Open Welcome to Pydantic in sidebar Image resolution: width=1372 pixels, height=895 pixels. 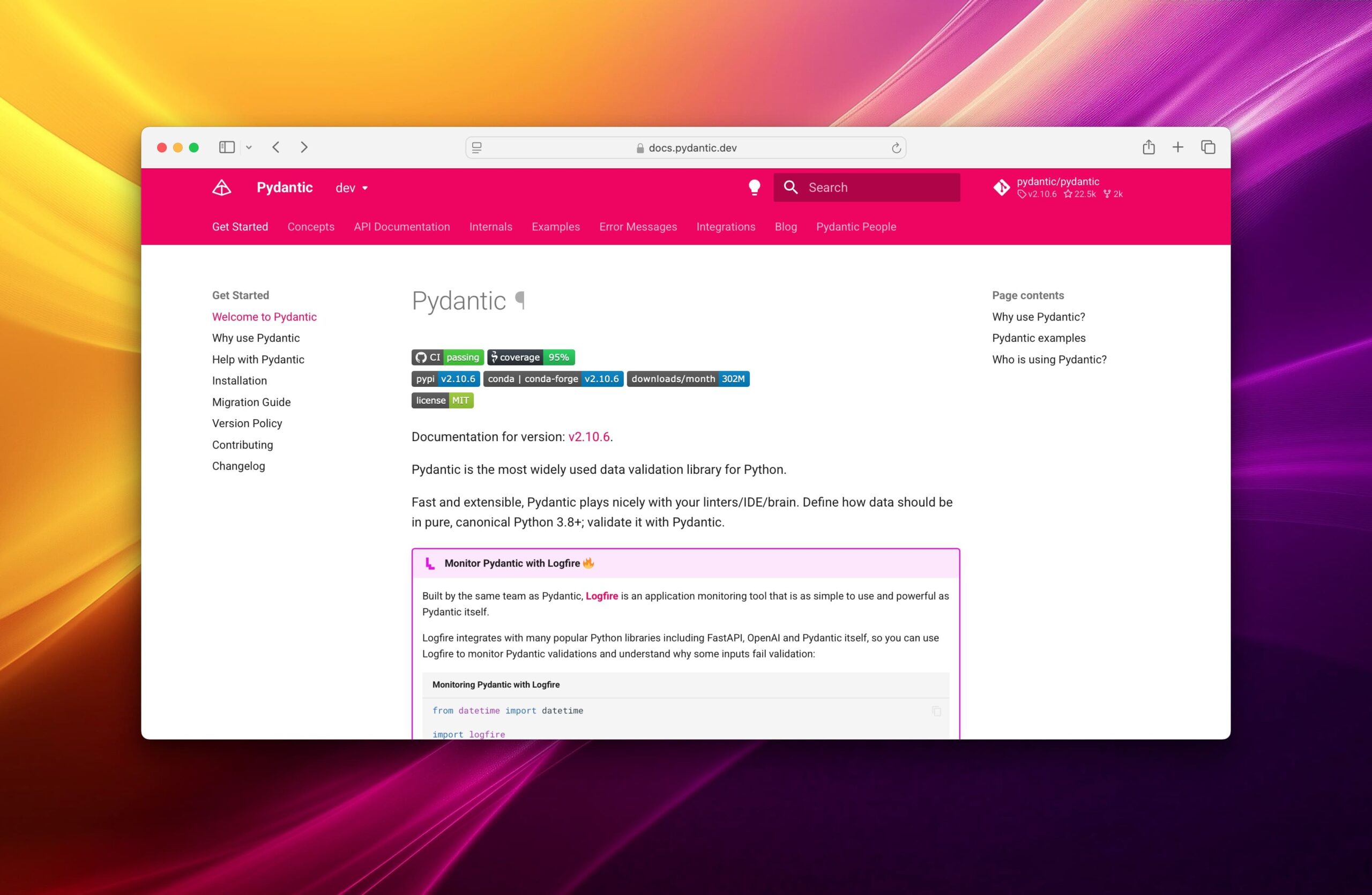[x=264, y=316]
